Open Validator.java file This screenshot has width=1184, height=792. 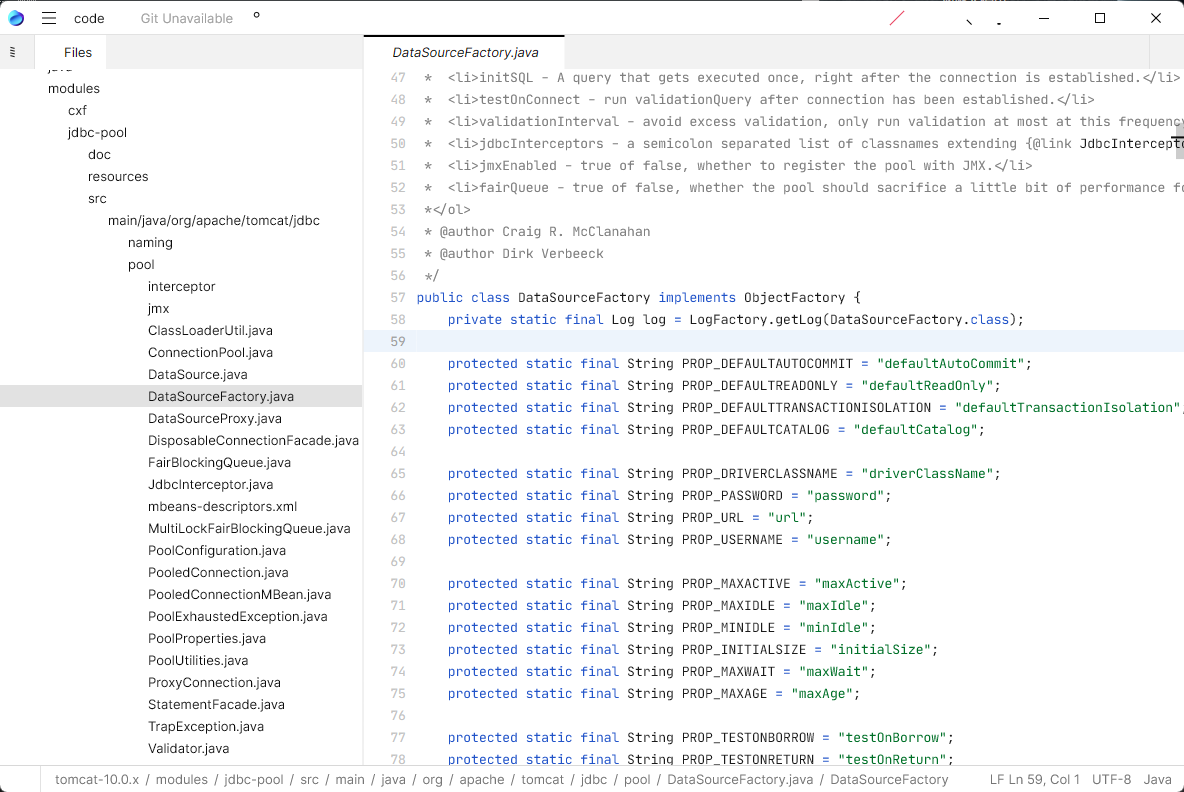[188, 748]
